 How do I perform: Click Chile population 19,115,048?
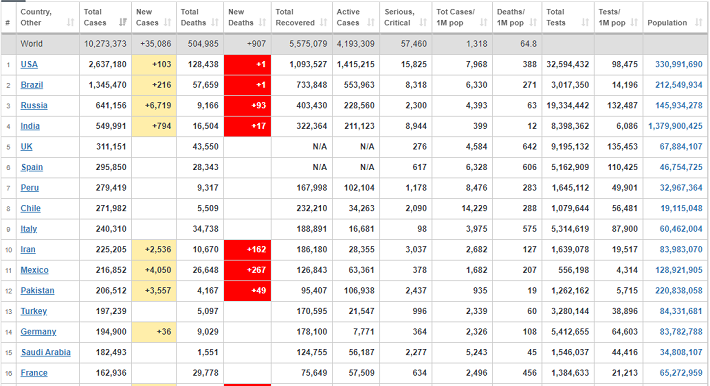point(681,208)
